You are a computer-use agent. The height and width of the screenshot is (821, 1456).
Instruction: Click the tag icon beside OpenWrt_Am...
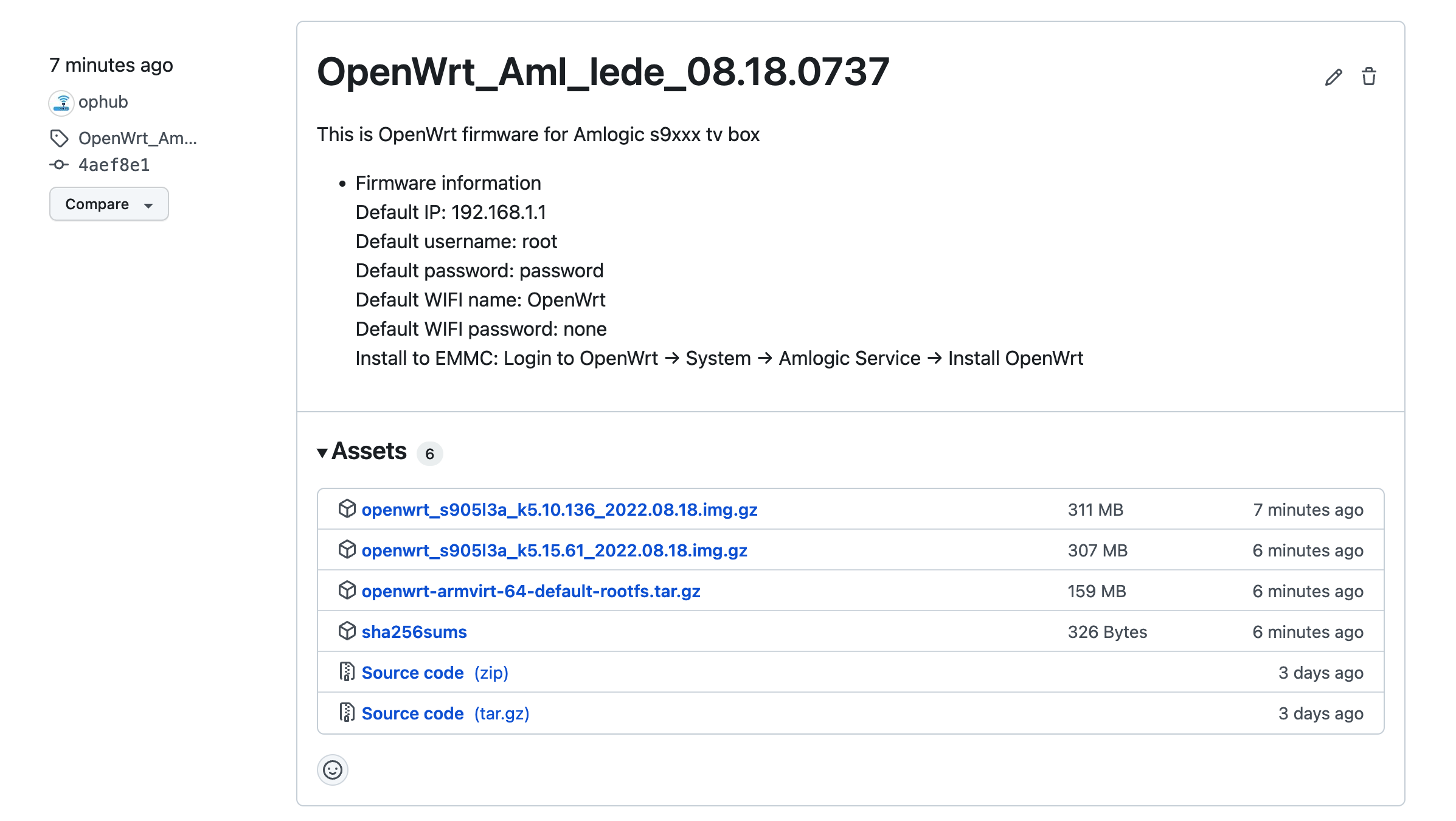59,139
